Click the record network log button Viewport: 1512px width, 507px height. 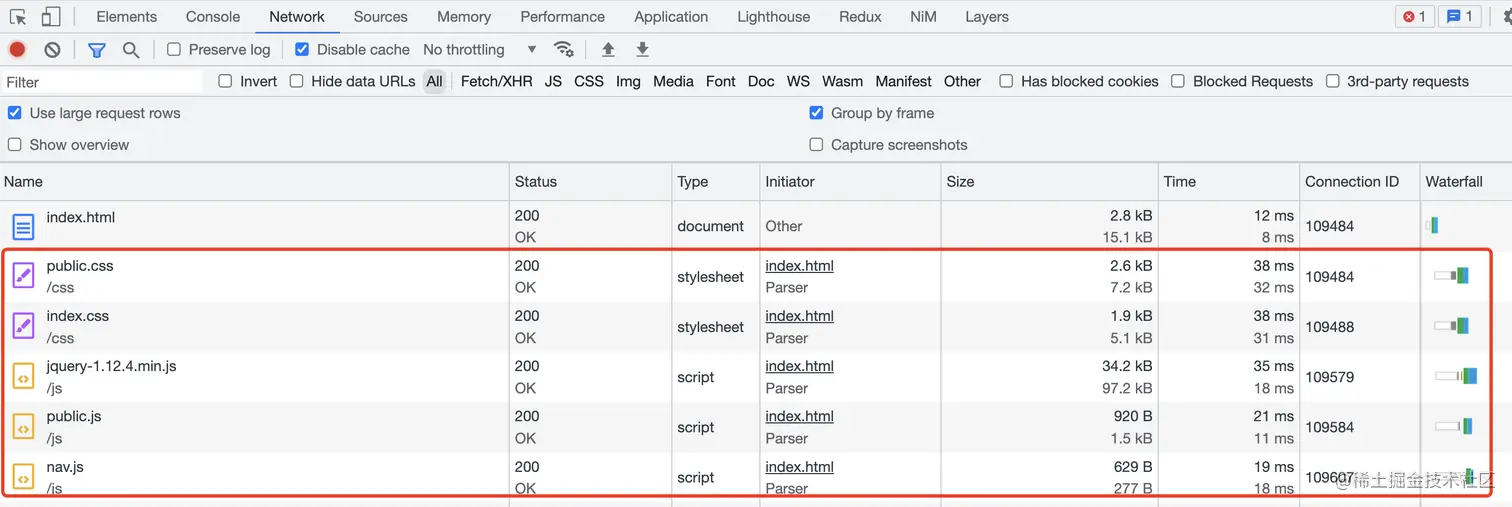point(17,49)
